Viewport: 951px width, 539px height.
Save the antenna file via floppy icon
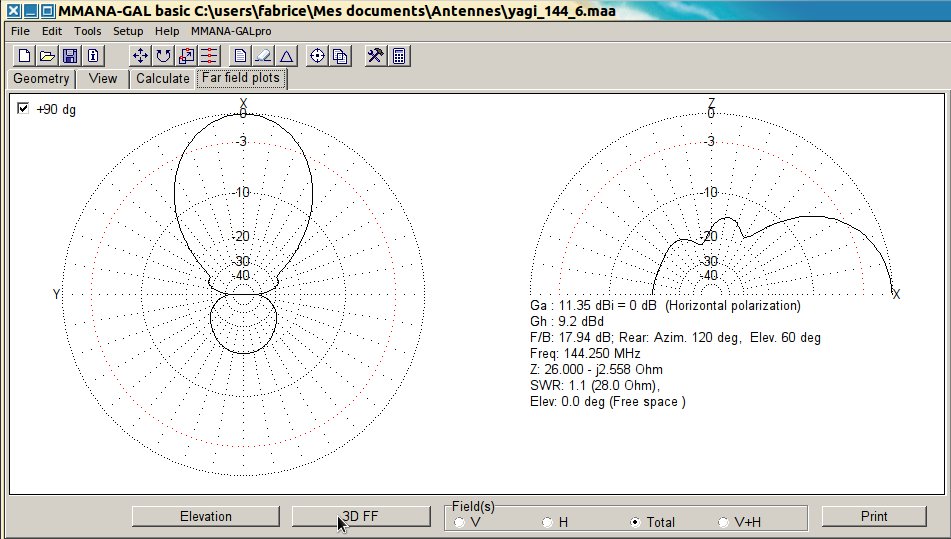point(70,56)
